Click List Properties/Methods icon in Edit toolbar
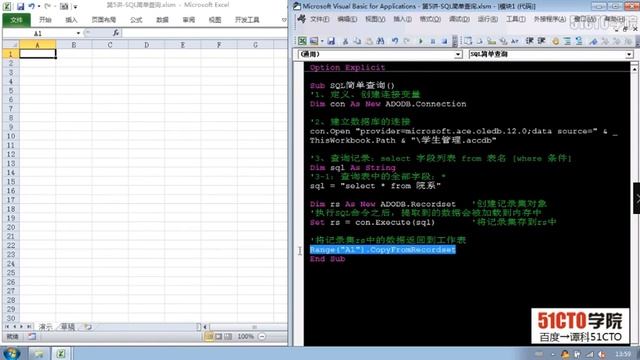 468,41
